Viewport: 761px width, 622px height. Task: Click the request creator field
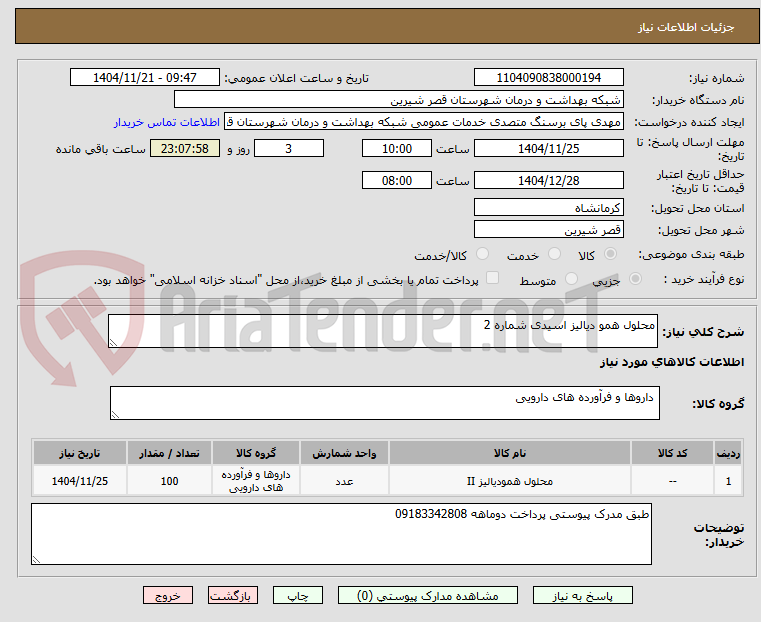click(x=424, y=122)
